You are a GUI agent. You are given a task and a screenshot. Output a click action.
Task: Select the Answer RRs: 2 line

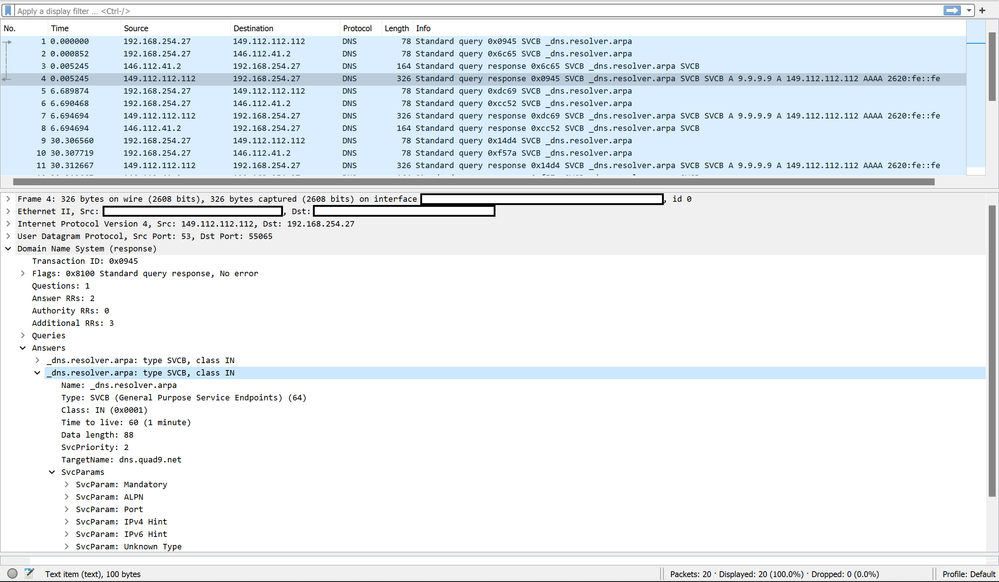pyautogui.click(x=63, y=298)
